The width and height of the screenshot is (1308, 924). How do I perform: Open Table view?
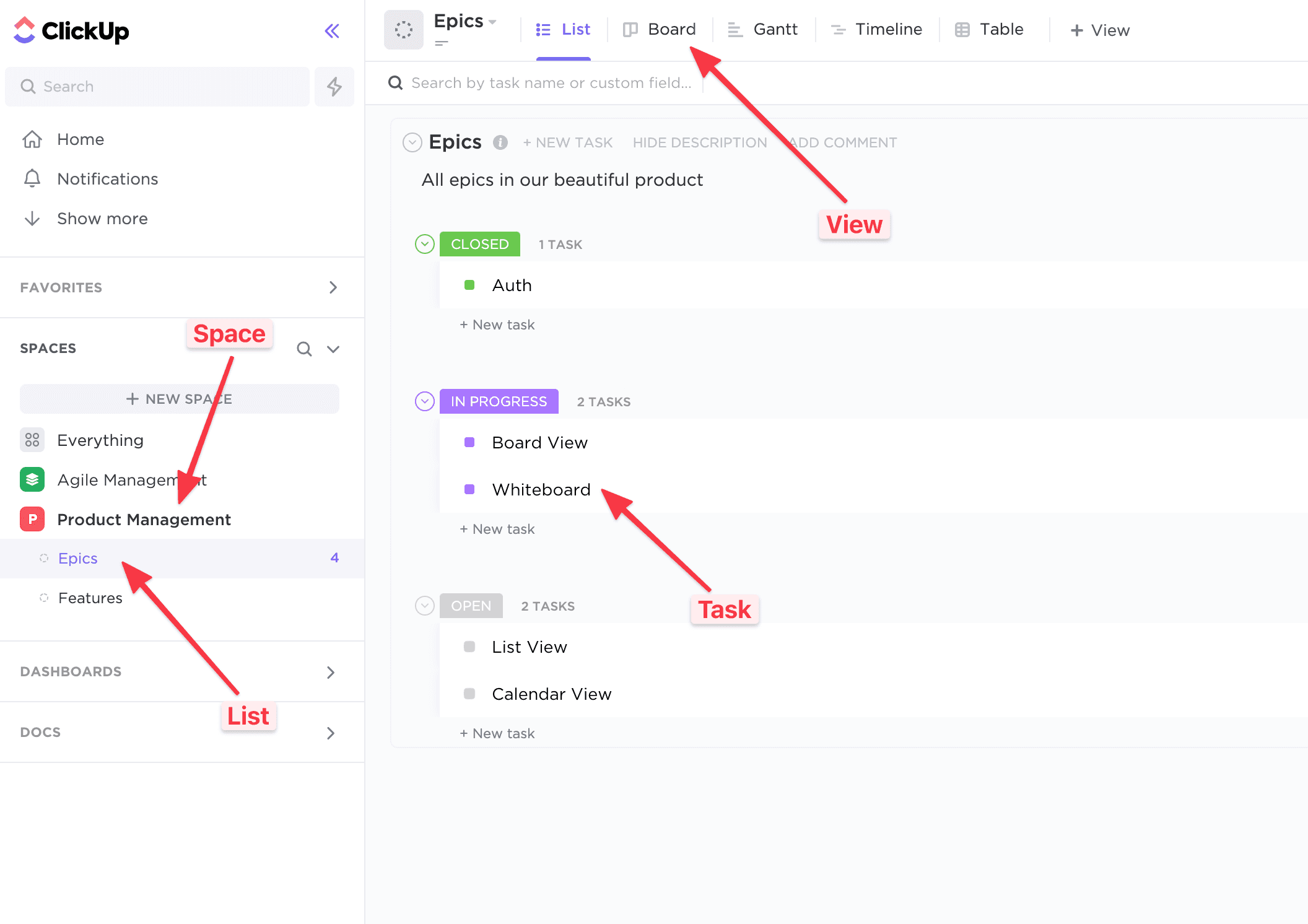tap(962, 29)
